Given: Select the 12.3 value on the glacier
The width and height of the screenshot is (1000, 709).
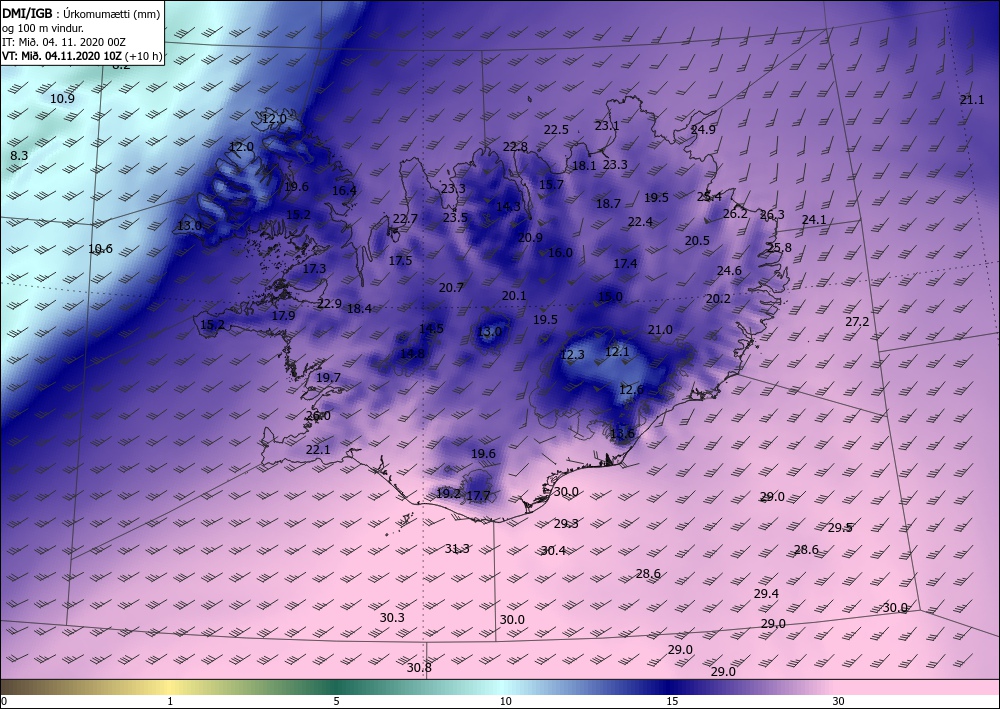Looking at the screenshot, I should [572, 355].
